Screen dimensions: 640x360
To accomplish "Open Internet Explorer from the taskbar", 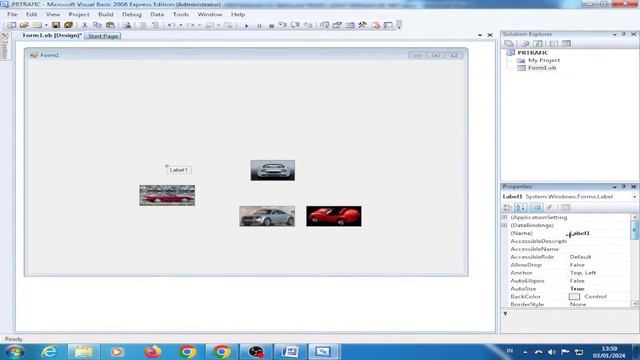I will [49, 351].
